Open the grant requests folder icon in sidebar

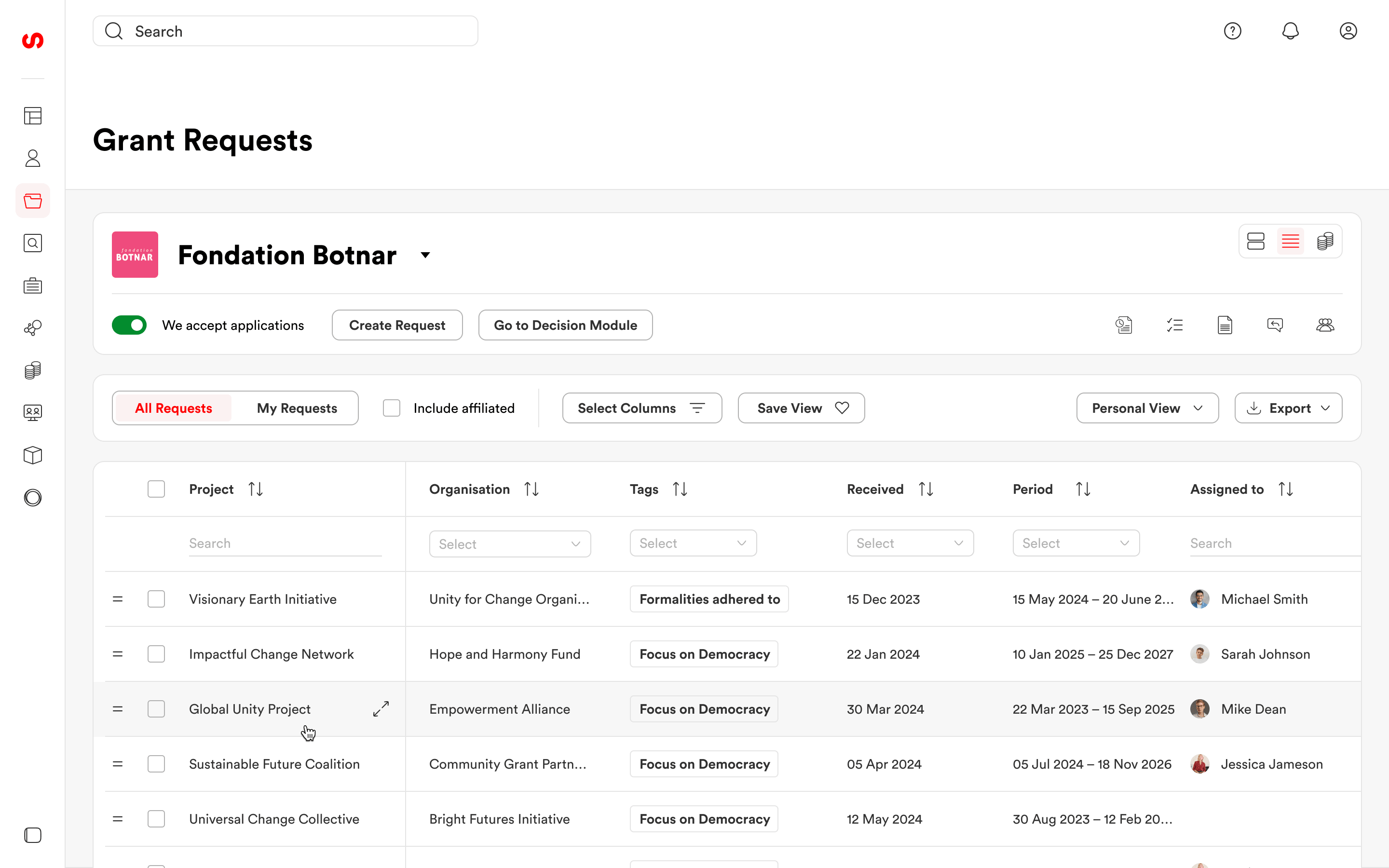pos(33,201)
